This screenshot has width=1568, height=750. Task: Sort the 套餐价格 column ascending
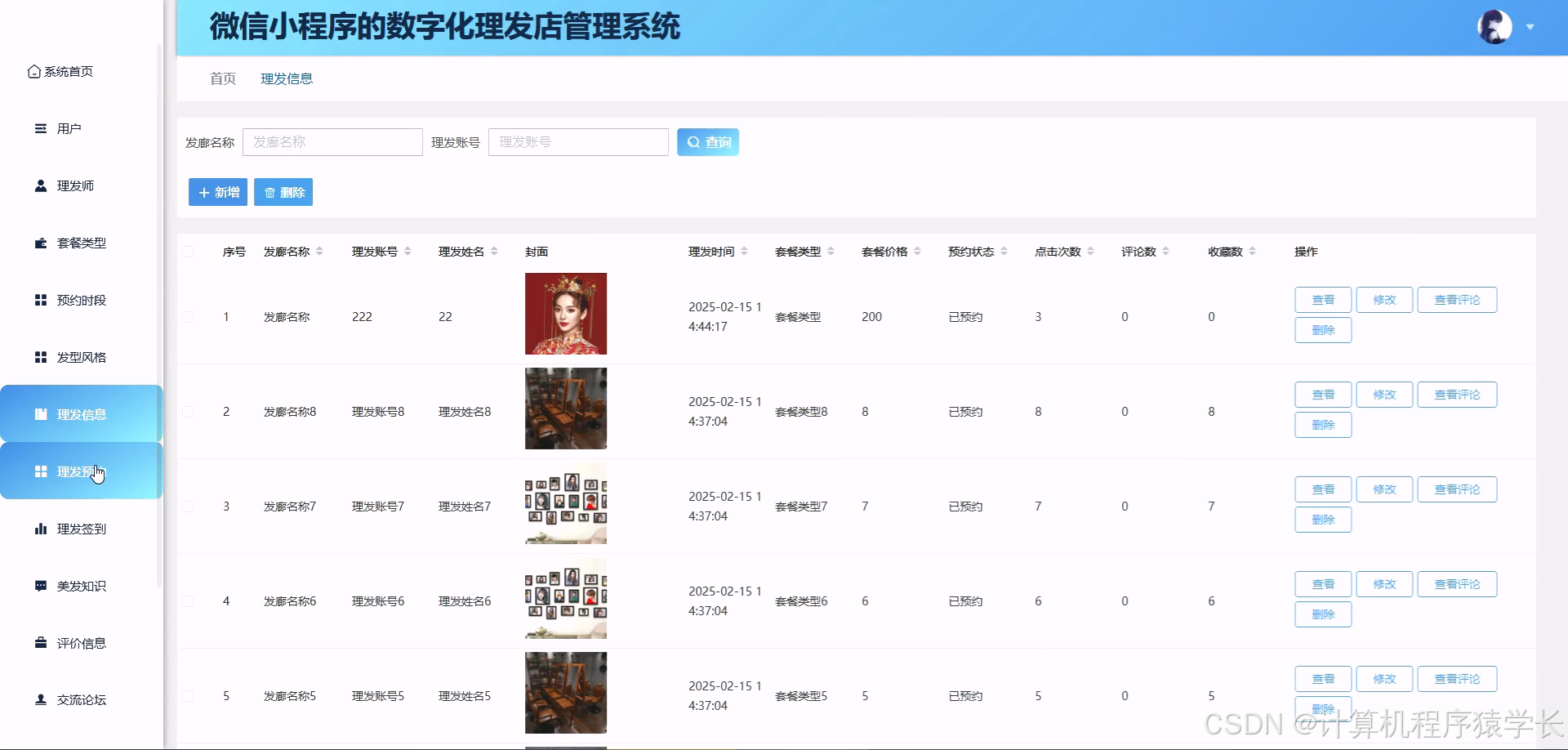pyautogui.click(x=919, y=248)
